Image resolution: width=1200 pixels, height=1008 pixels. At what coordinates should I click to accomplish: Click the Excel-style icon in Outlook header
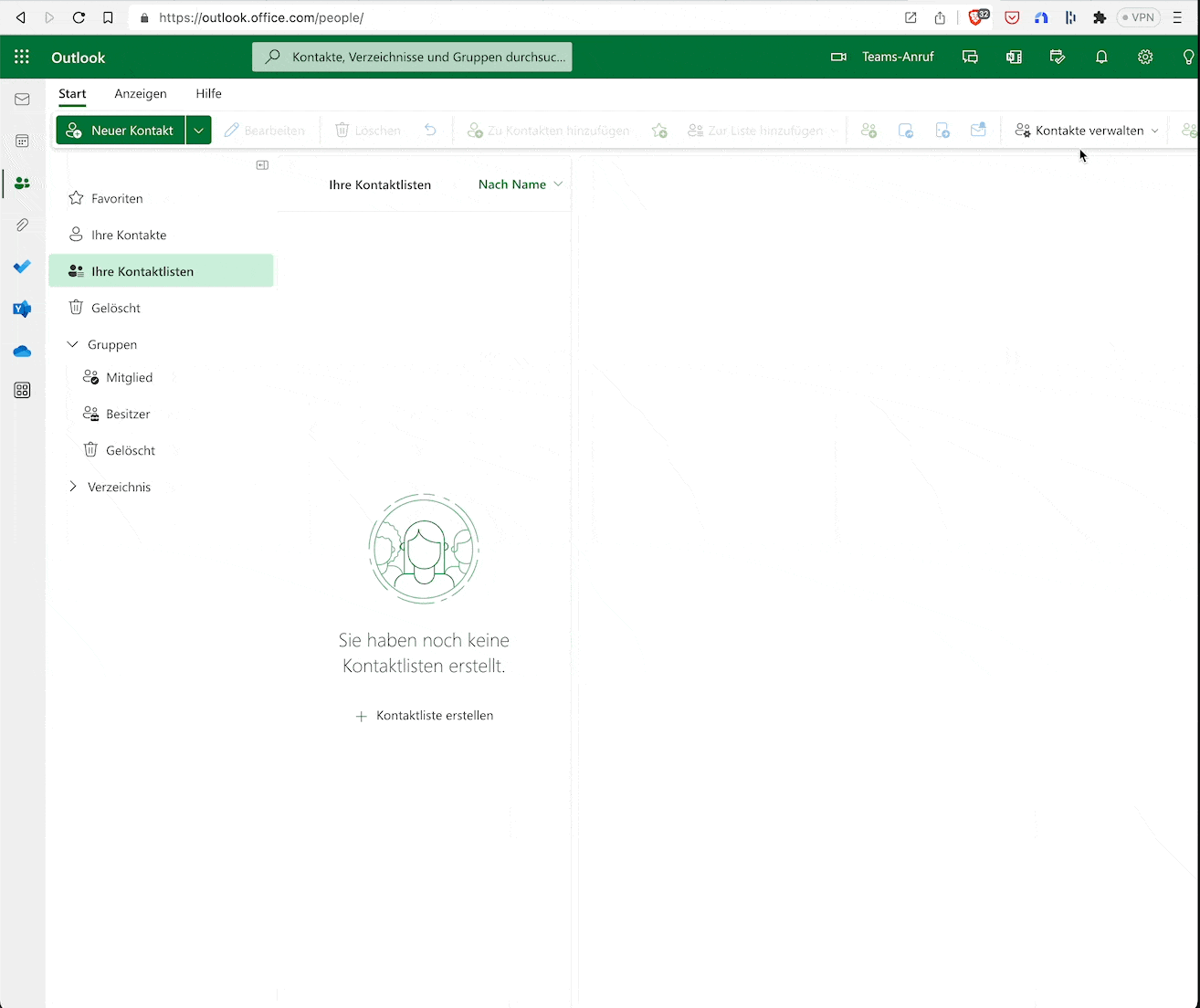(x=1014, y=58)
